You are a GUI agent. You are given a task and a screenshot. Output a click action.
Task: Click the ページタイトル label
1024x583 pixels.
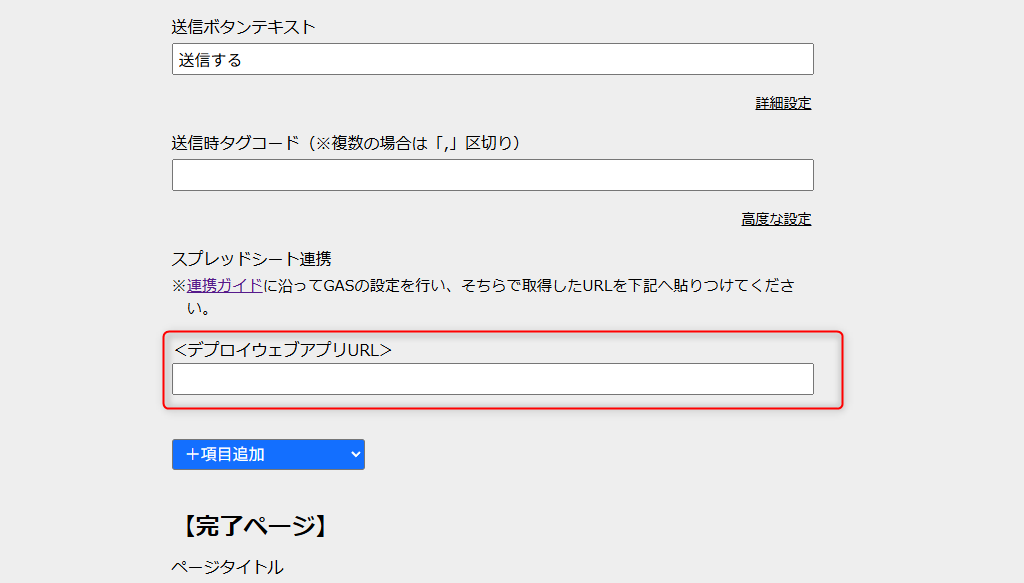point(227,567)
